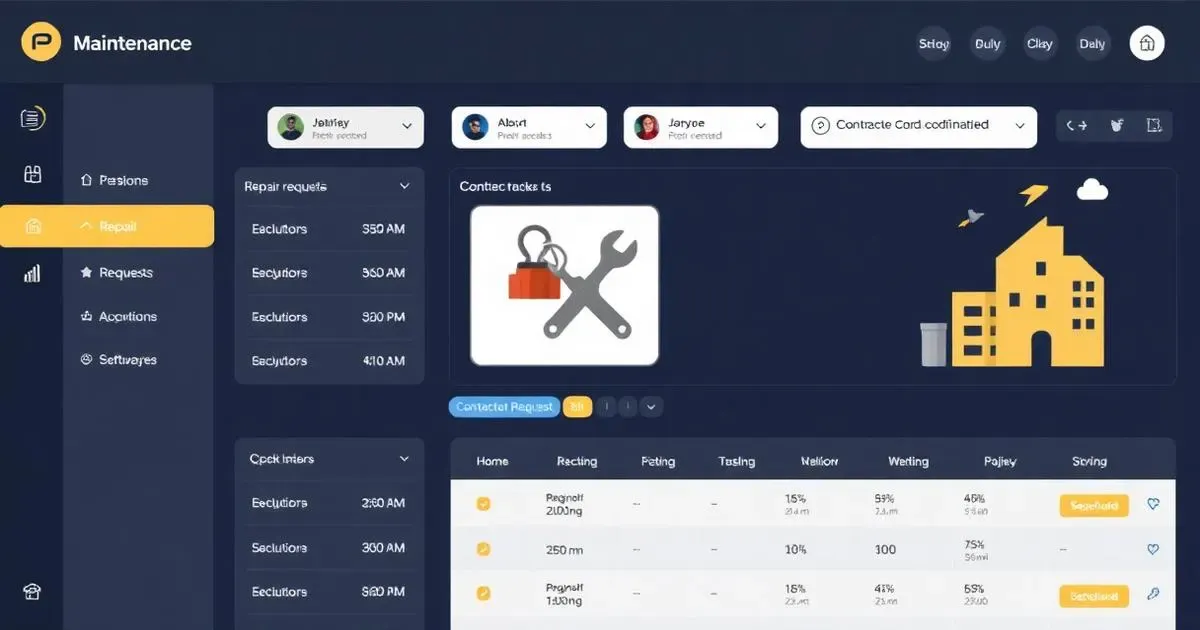
Task: Click the Nelliorv column header
Action: [x=820, y=461]
